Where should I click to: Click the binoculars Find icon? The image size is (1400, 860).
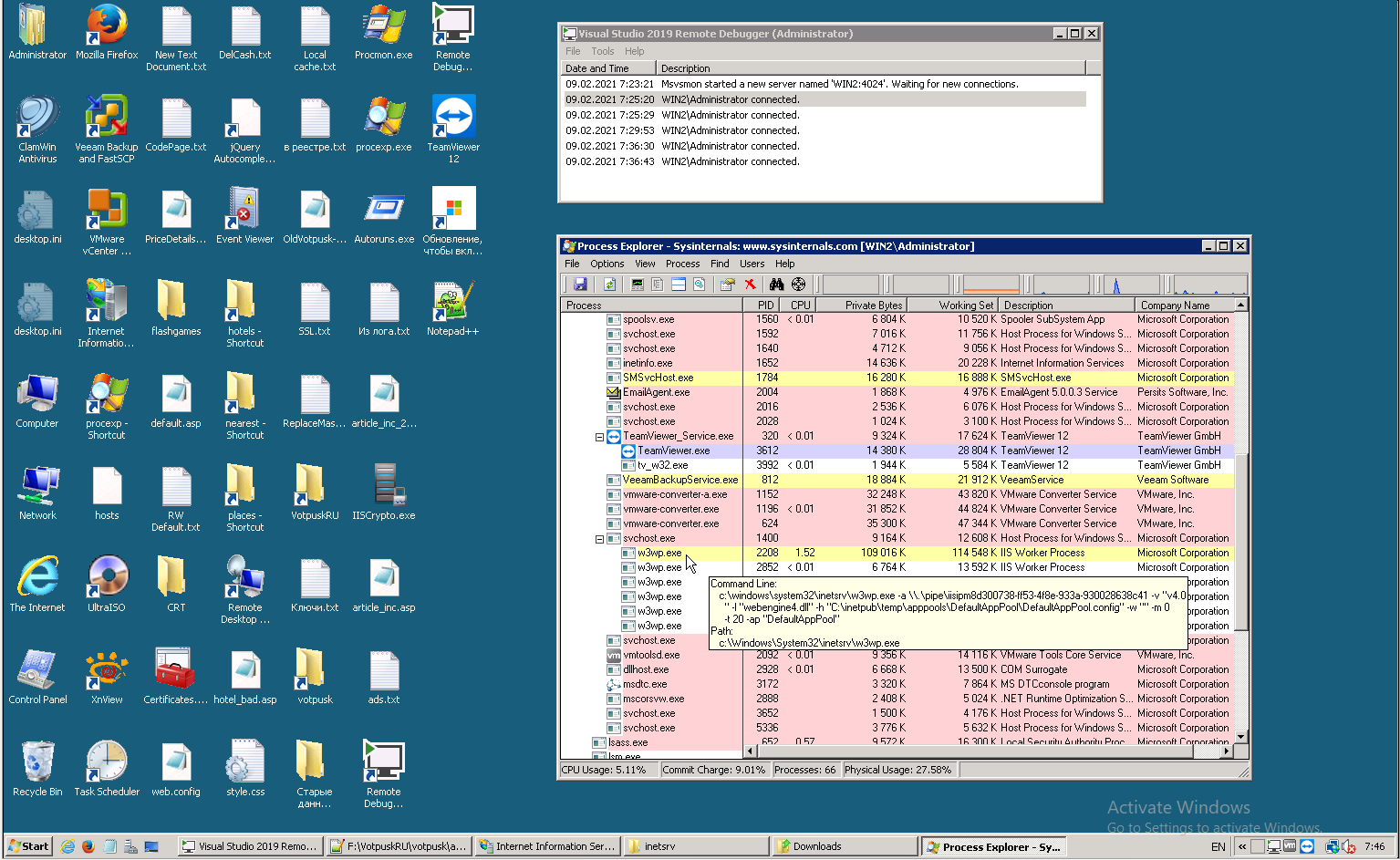click(x=776, y=285)
